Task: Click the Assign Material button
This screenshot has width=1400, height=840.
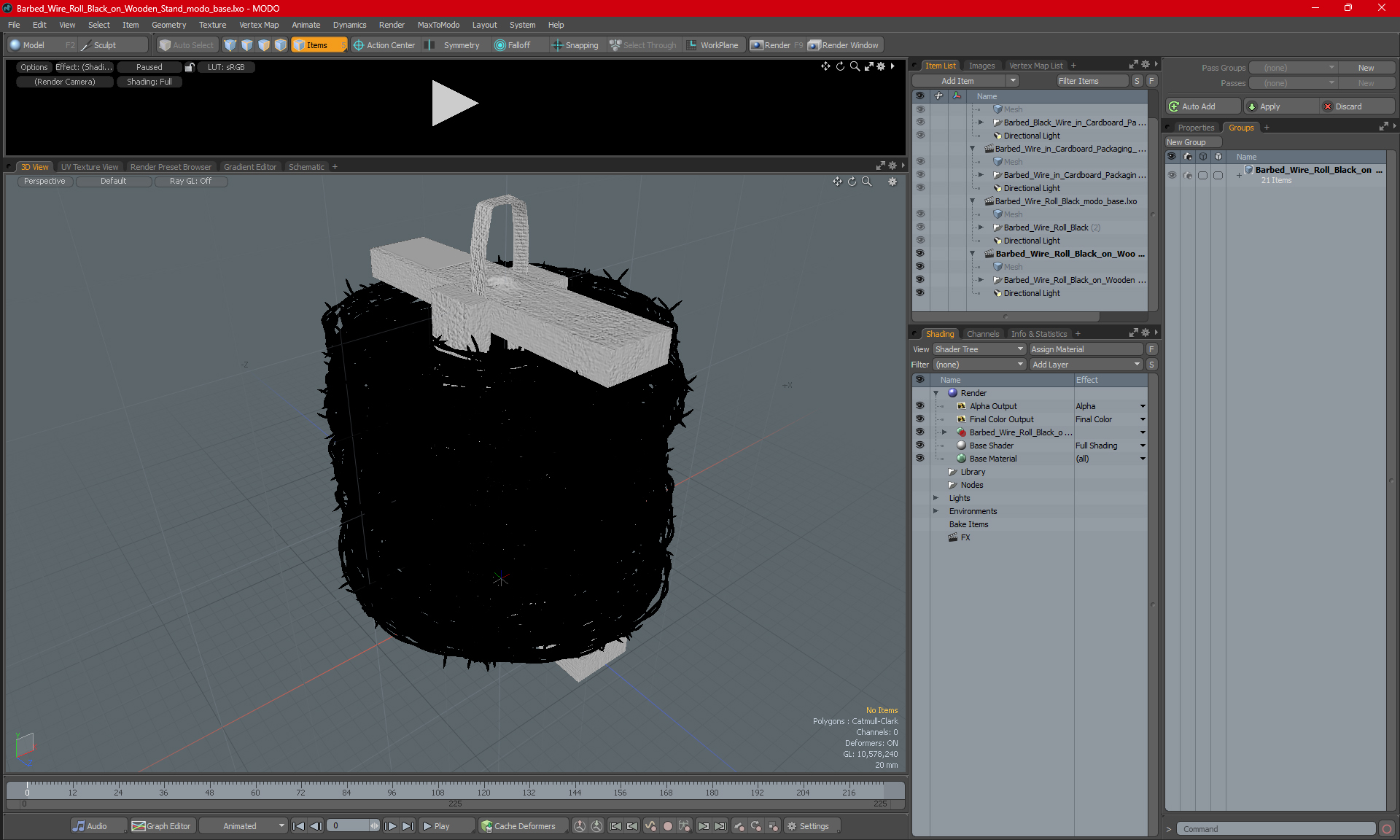Action: (x=1086, y=349)
